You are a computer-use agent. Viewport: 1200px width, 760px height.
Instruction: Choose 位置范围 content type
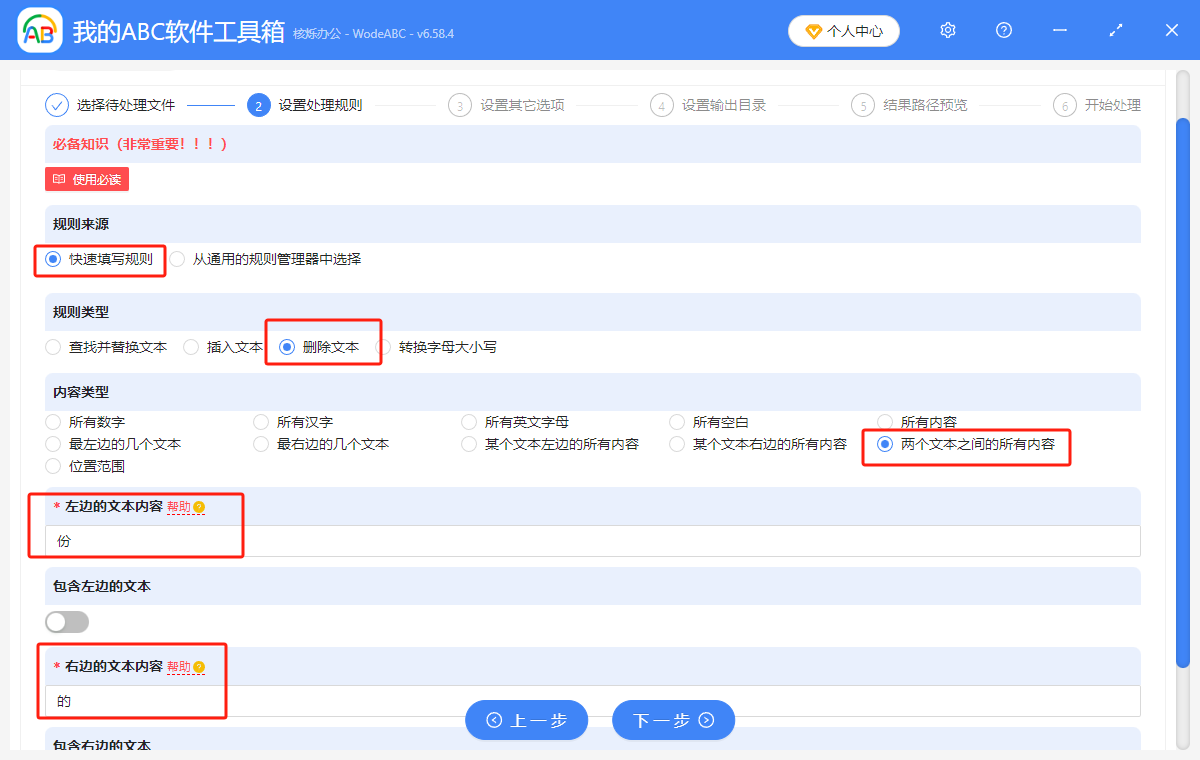[x=52, y=465]
